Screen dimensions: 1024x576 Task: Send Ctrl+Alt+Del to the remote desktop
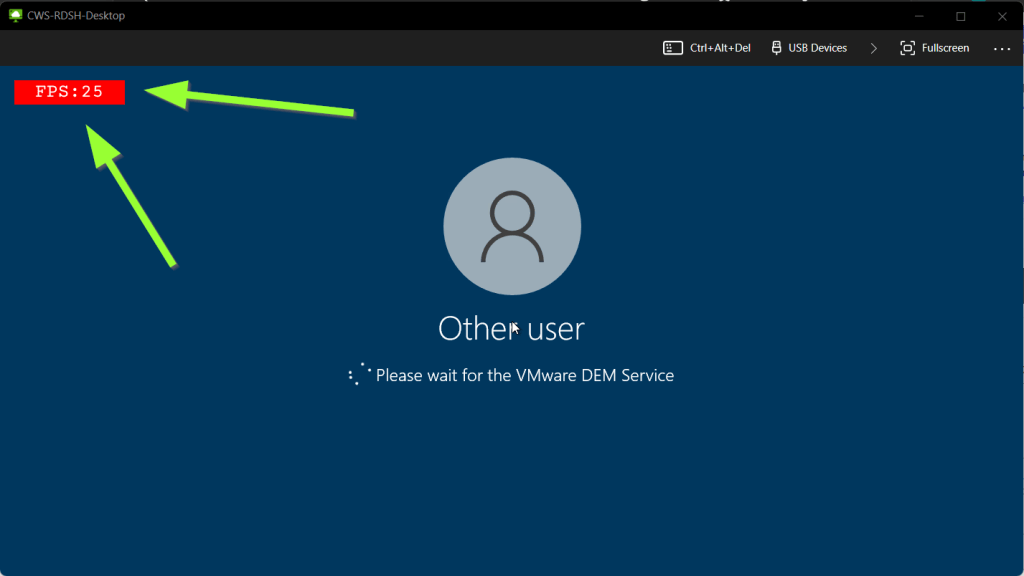click(x=706, y=47)
